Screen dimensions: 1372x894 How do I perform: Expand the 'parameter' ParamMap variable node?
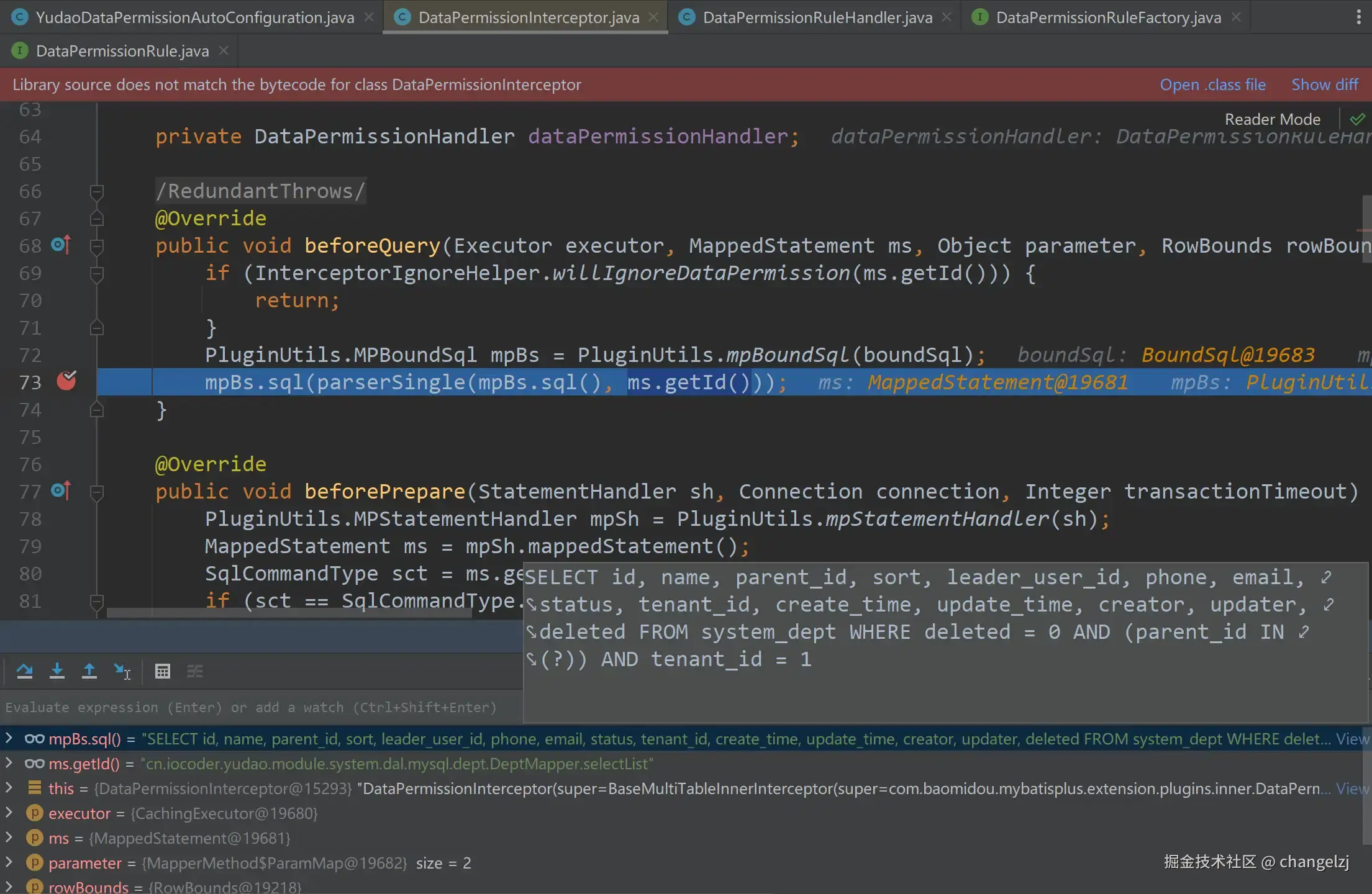9,862
